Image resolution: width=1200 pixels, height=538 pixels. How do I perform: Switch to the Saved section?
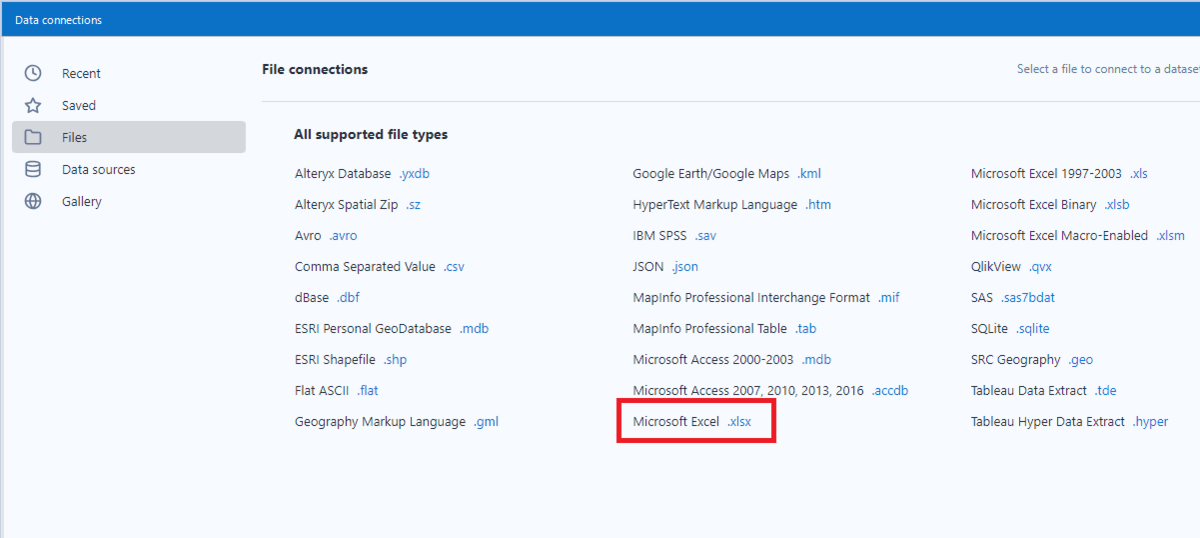point(79,105)
